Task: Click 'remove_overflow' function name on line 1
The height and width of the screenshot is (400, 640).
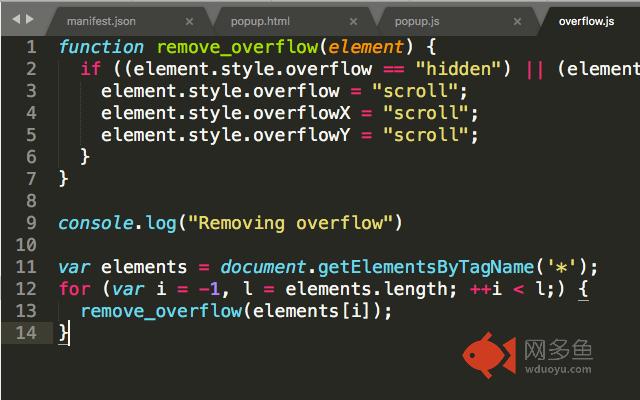Action: pyautogui.click(x=237, y=47)
